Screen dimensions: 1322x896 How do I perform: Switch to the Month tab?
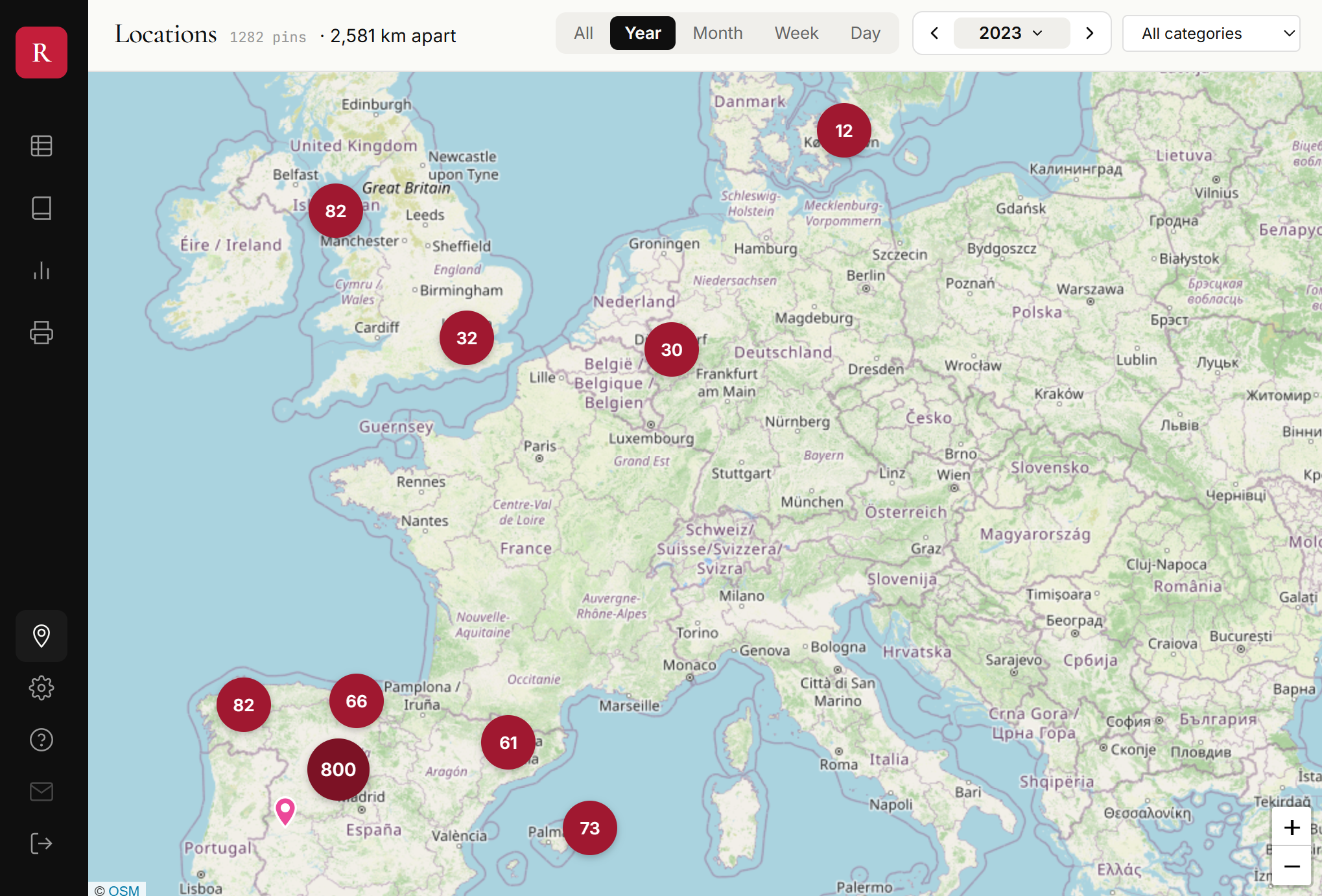[x=718, y=33]
